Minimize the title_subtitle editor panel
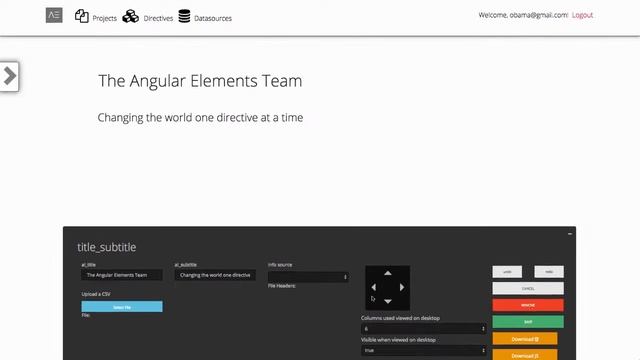This screenshot has width=640, height=360. coord(570,234)
